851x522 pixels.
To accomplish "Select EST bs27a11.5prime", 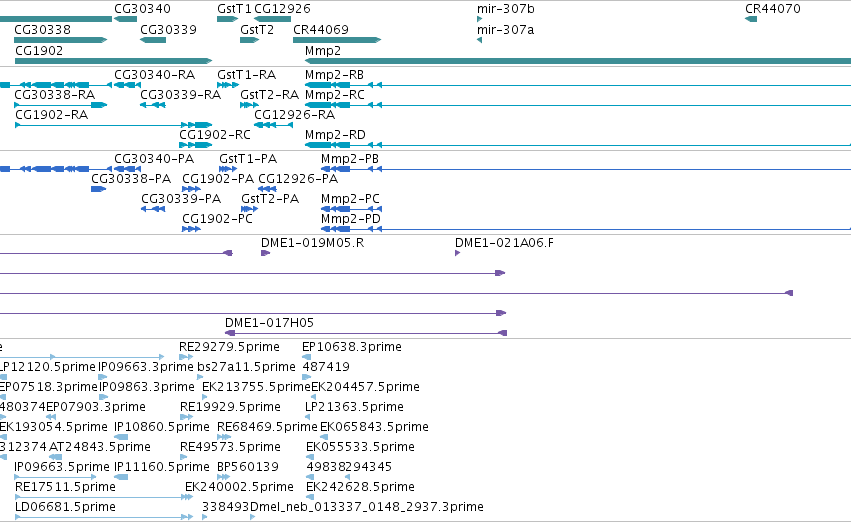I will tap(246, 367).
